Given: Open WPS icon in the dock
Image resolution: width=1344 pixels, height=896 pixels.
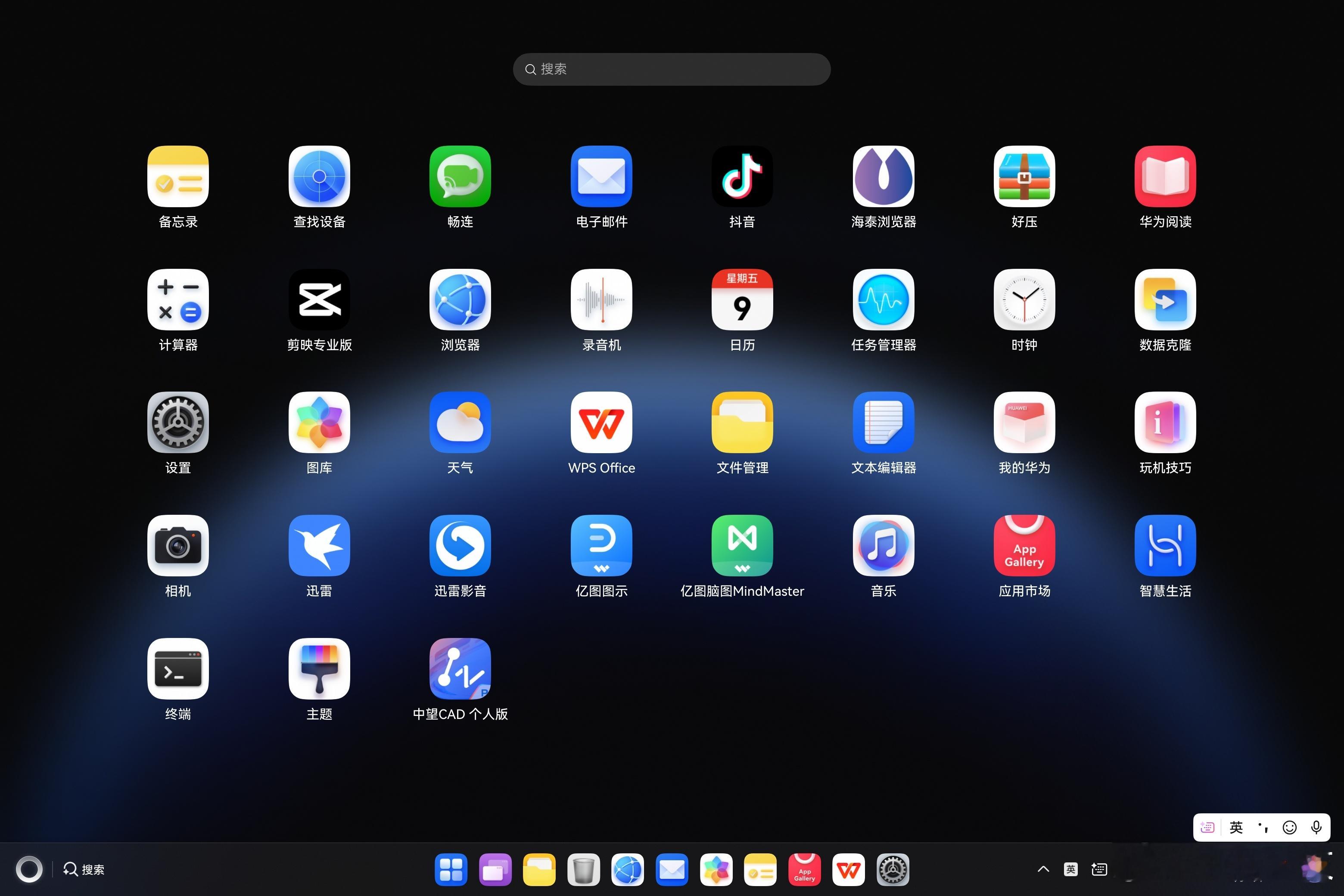Looking at the screenshot, I should (x=849, y=870).
